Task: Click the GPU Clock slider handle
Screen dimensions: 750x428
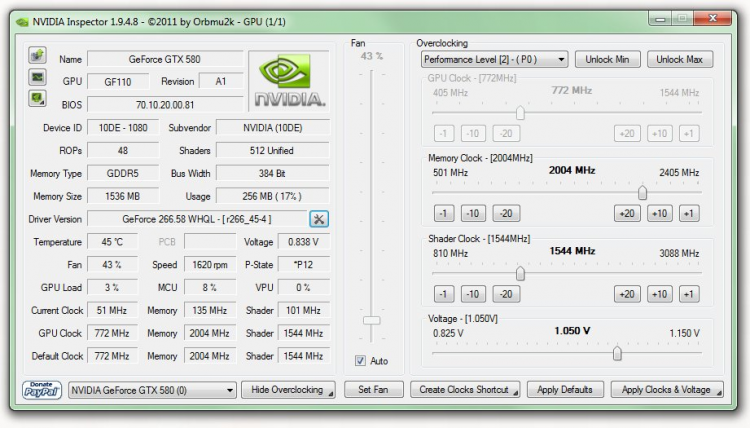Action: click(x=520, y=113)
